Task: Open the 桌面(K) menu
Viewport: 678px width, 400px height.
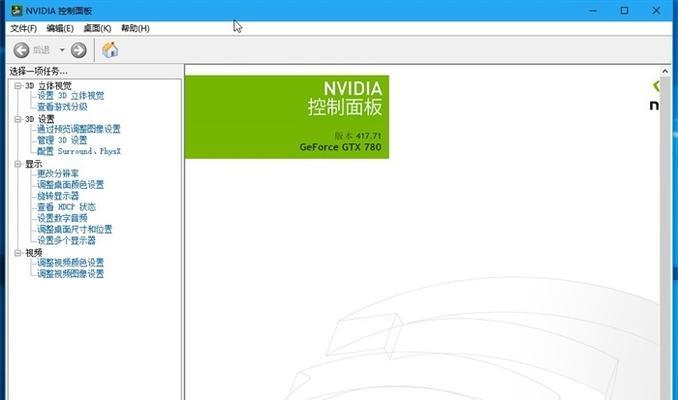Action: point(97,28)
